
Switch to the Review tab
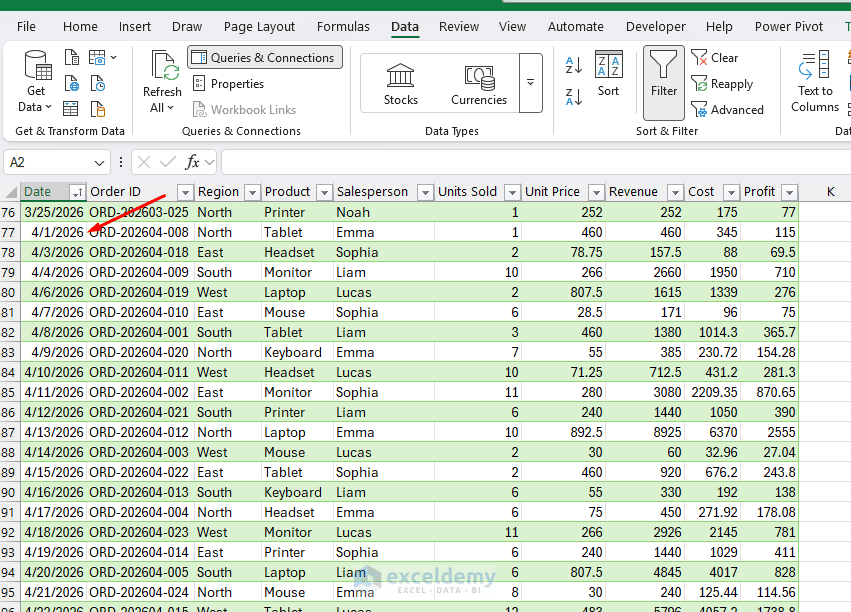459,26
